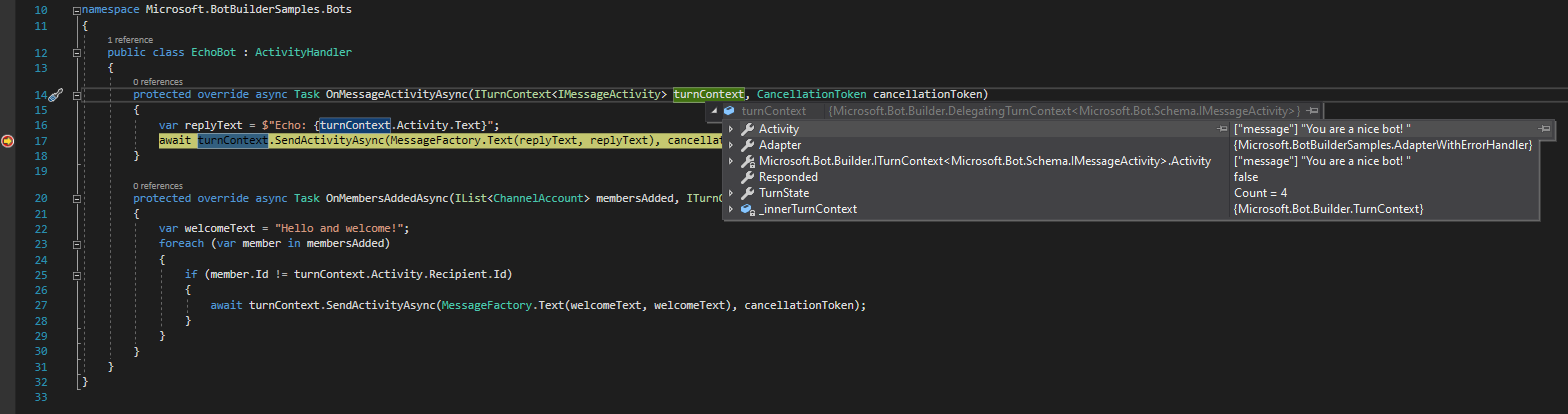The image size is (1568, 414).
Task: Open the '1 reference' CodeLens link
Action: (129, 40)
